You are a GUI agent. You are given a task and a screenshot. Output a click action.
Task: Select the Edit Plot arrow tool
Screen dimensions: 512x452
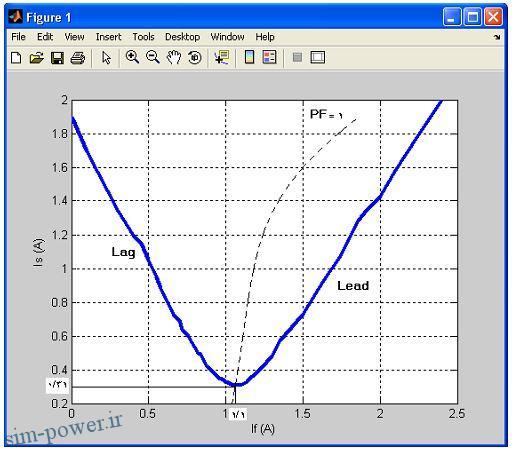pos(106,58)
